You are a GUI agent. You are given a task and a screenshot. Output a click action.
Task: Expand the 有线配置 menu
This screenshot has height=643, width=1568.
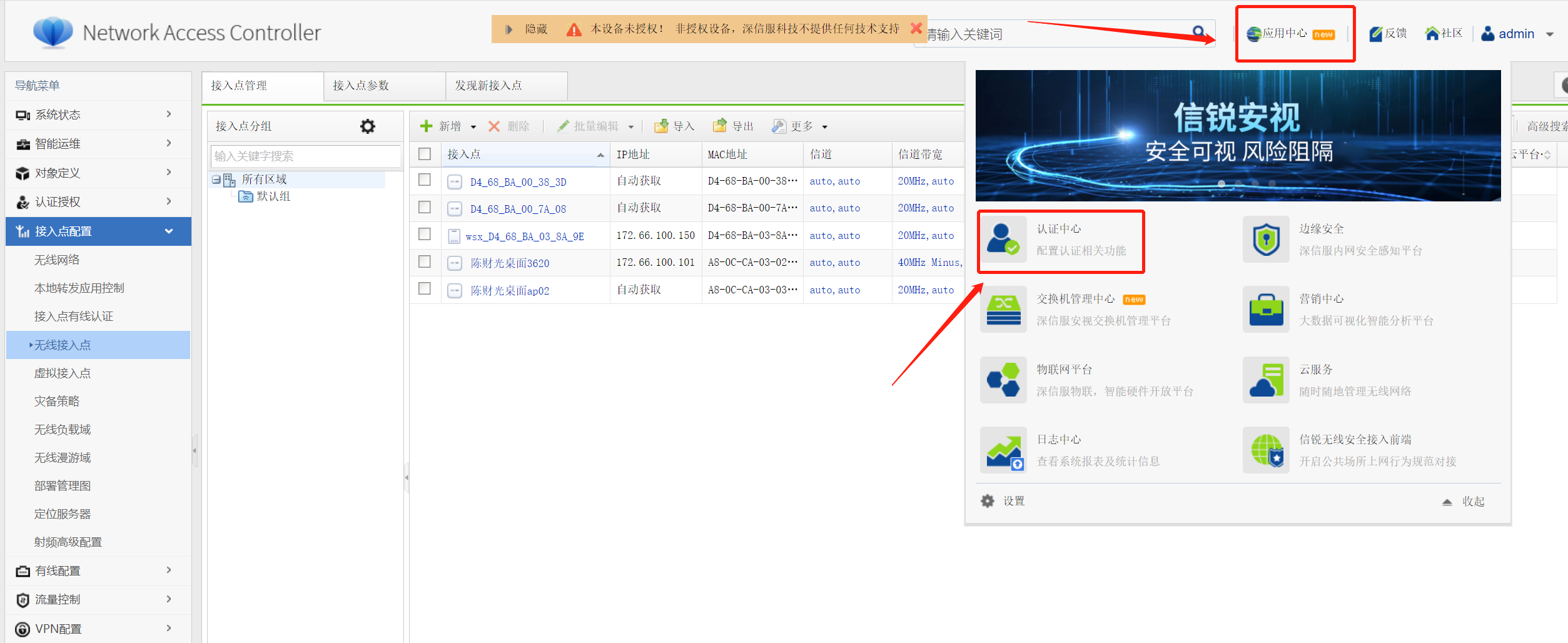(x=98, y=570)
